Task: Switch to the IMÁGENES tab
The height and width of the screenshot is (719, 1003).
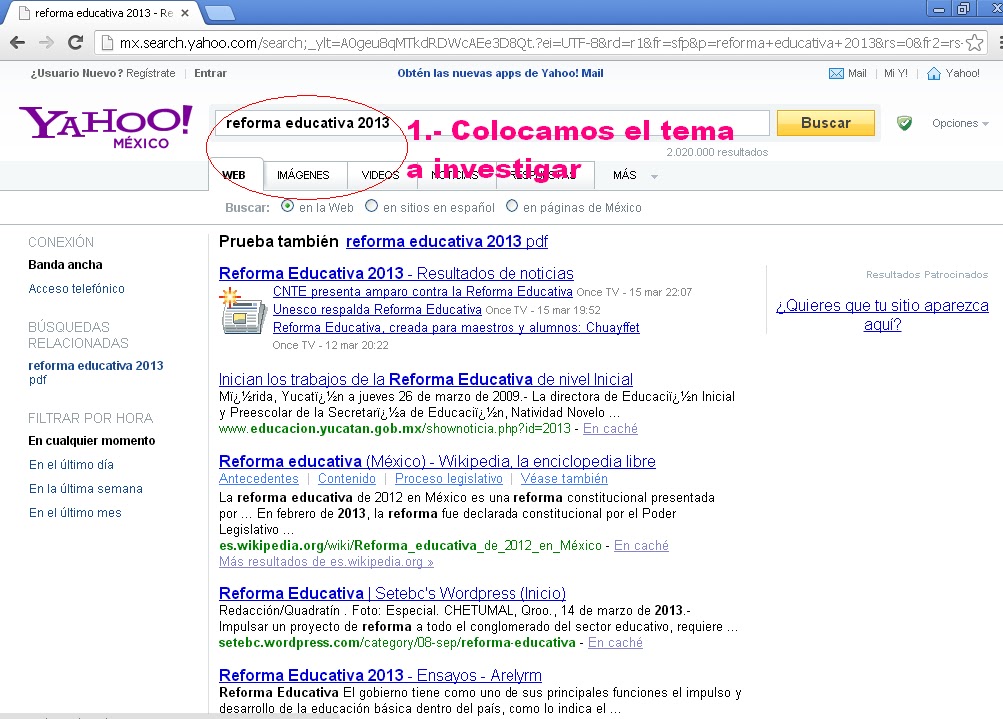Action: (x=303, y=175)
